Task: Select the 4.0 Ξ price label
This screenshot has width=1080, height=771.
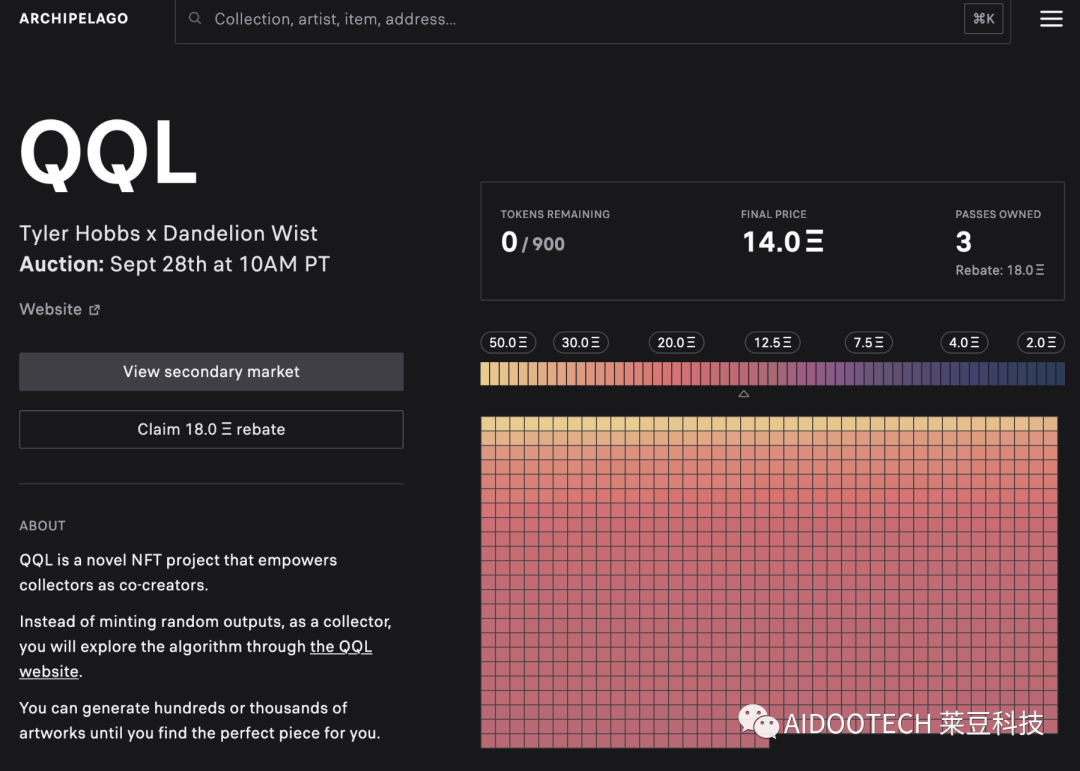Action: click(x=964, y=342)
